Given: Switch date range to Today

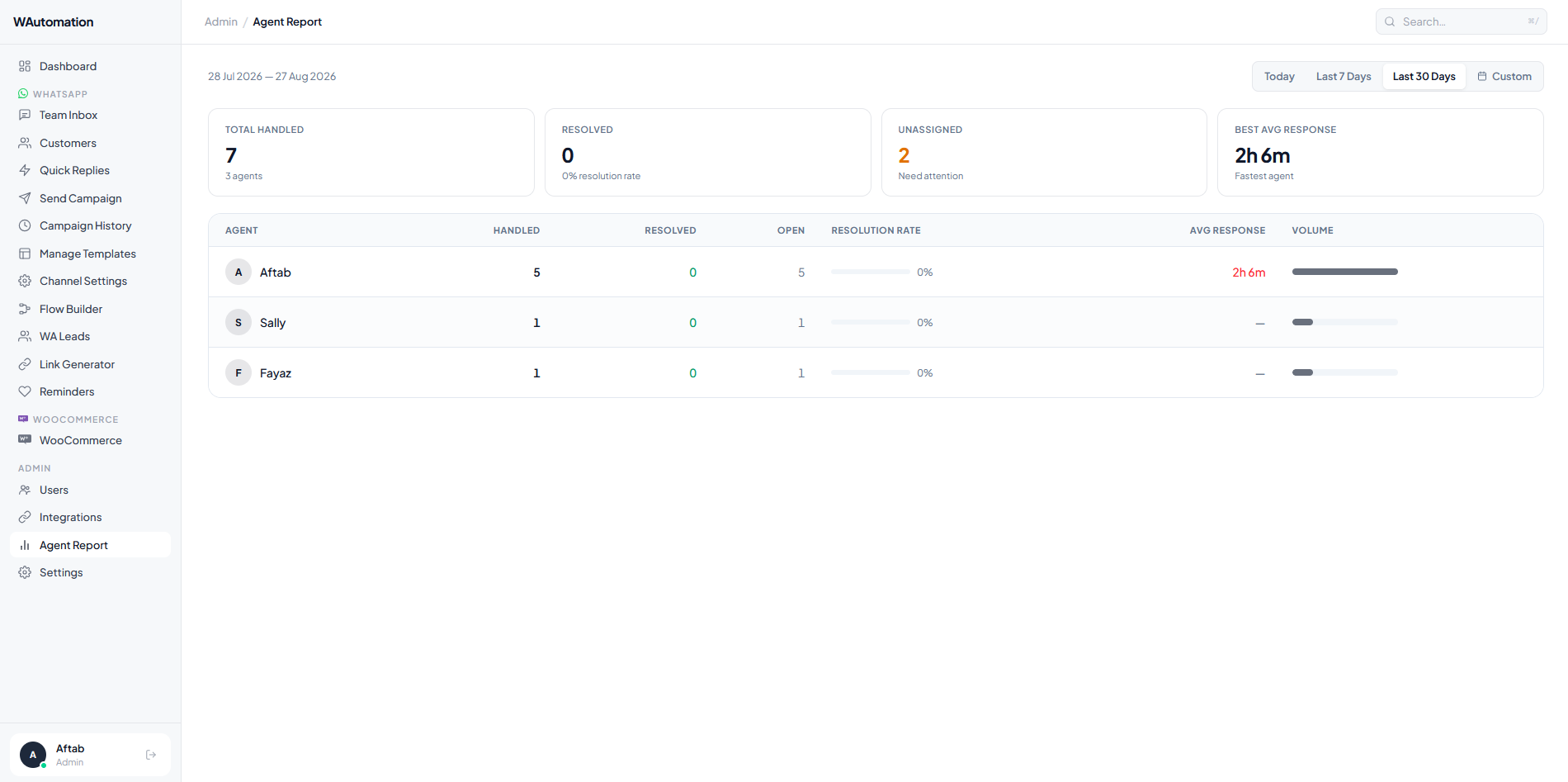Looking at the screenshot, I should tap(1279, 77).
